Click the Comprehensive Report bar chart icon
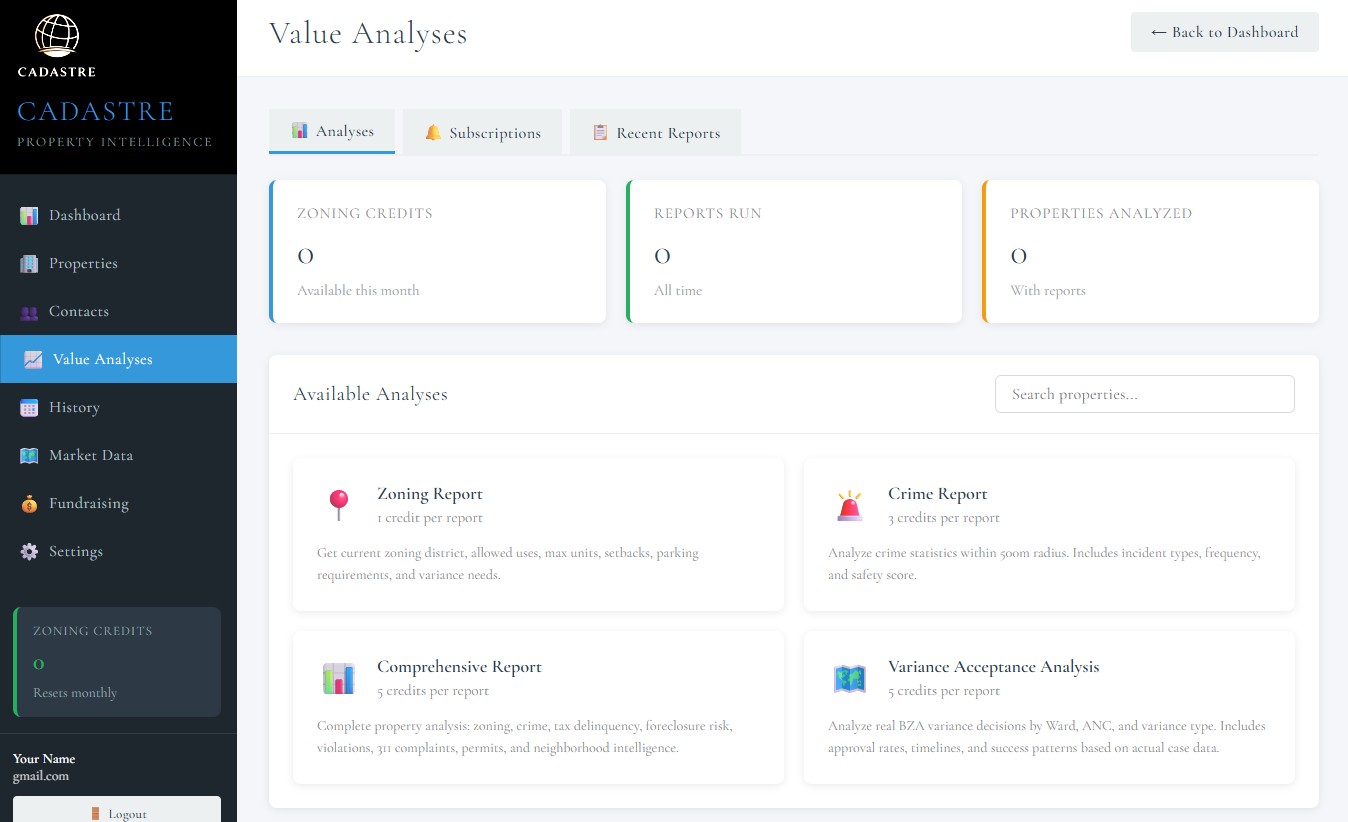 tap(339, 678)
